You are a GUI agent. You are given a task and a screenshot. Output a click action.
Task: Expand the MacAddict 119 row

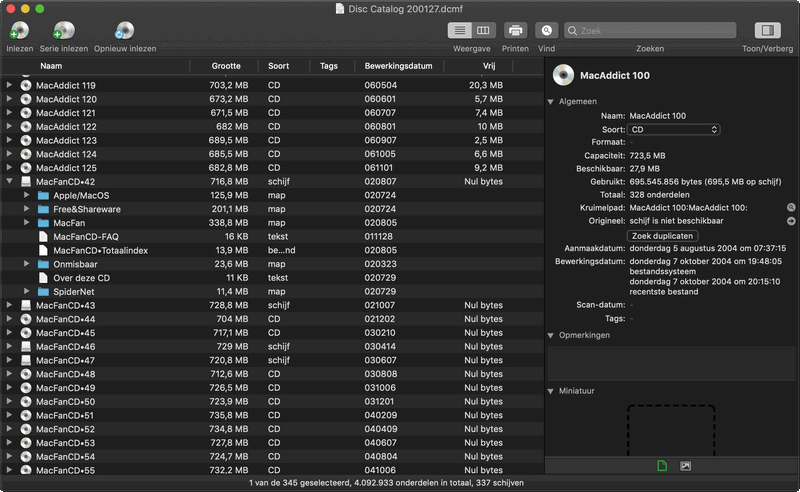(9, 85)
